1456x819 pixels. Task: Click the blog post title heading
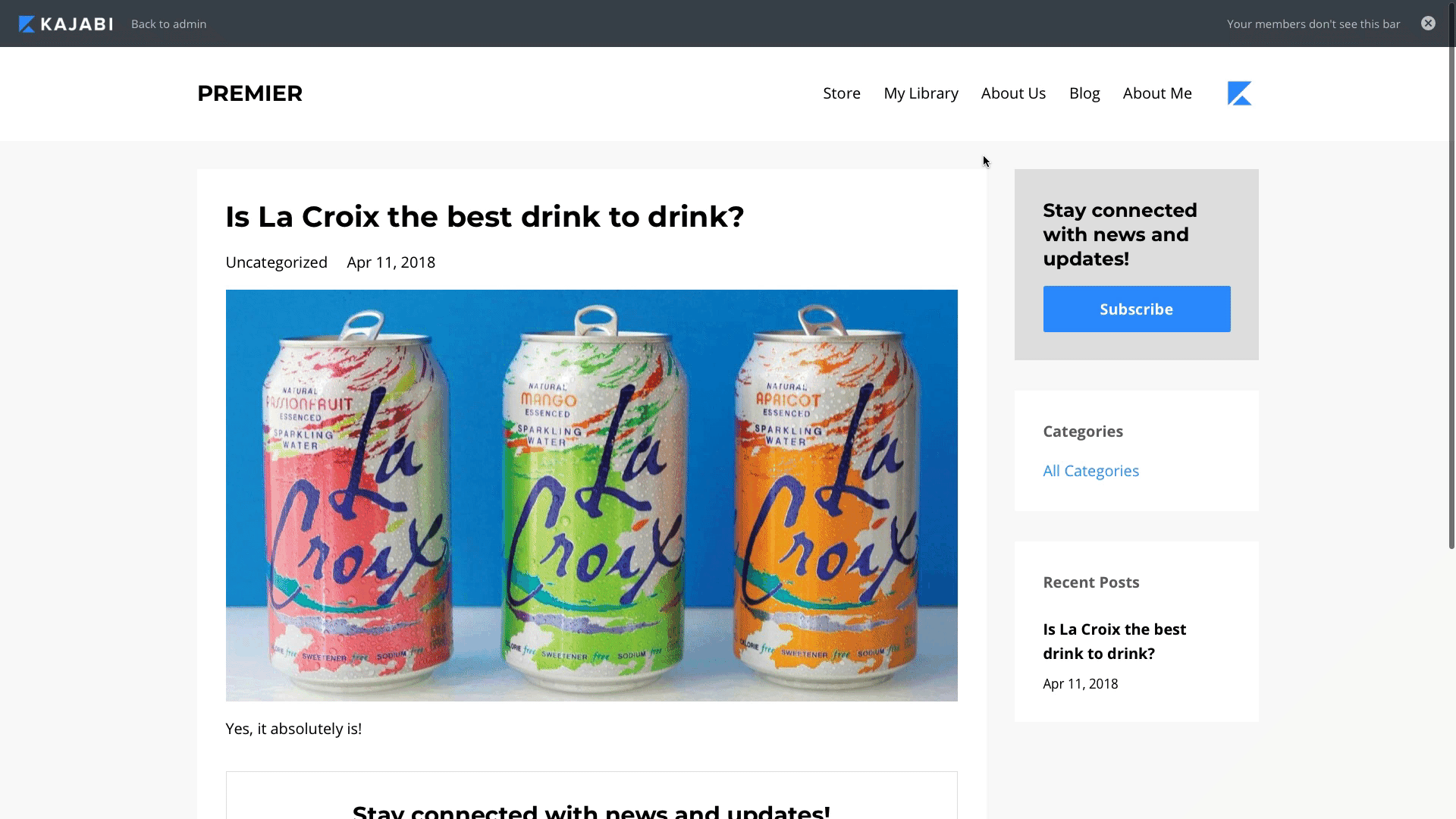pos(485,217)
